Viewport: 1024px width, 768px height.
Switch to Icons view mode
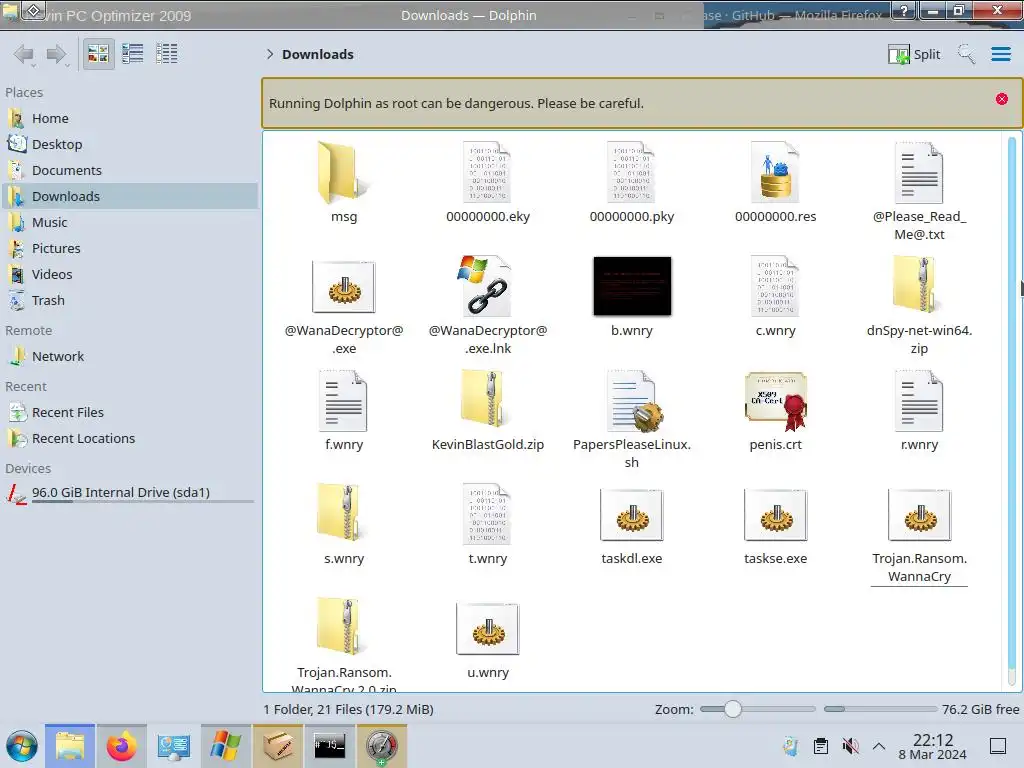click(98, 54)
